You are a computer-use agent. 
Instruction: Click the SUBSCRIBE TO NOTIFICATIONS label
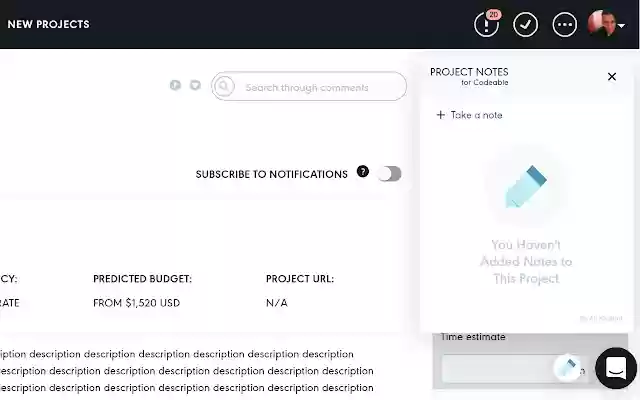click(271, 174)
